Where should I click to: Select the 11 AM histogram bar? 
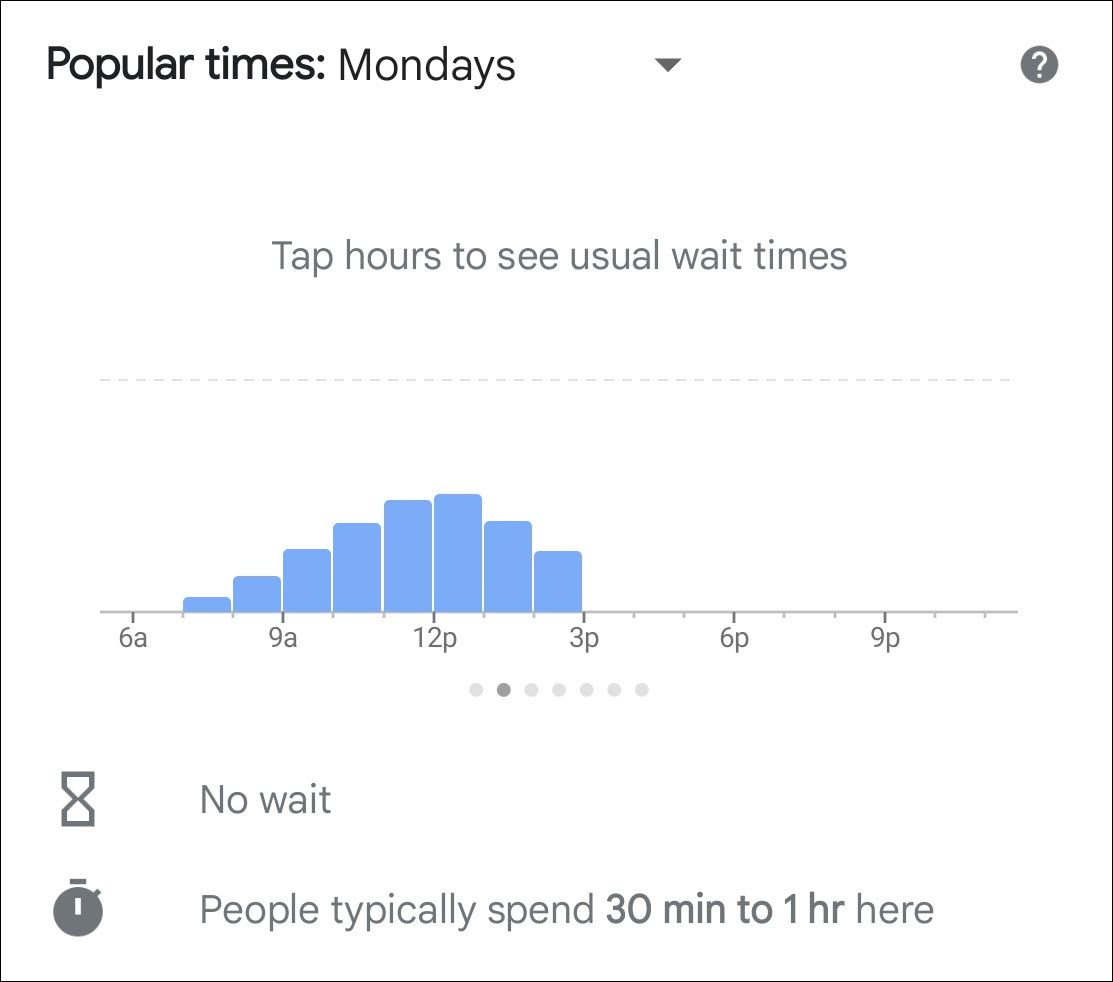point(408,556)
